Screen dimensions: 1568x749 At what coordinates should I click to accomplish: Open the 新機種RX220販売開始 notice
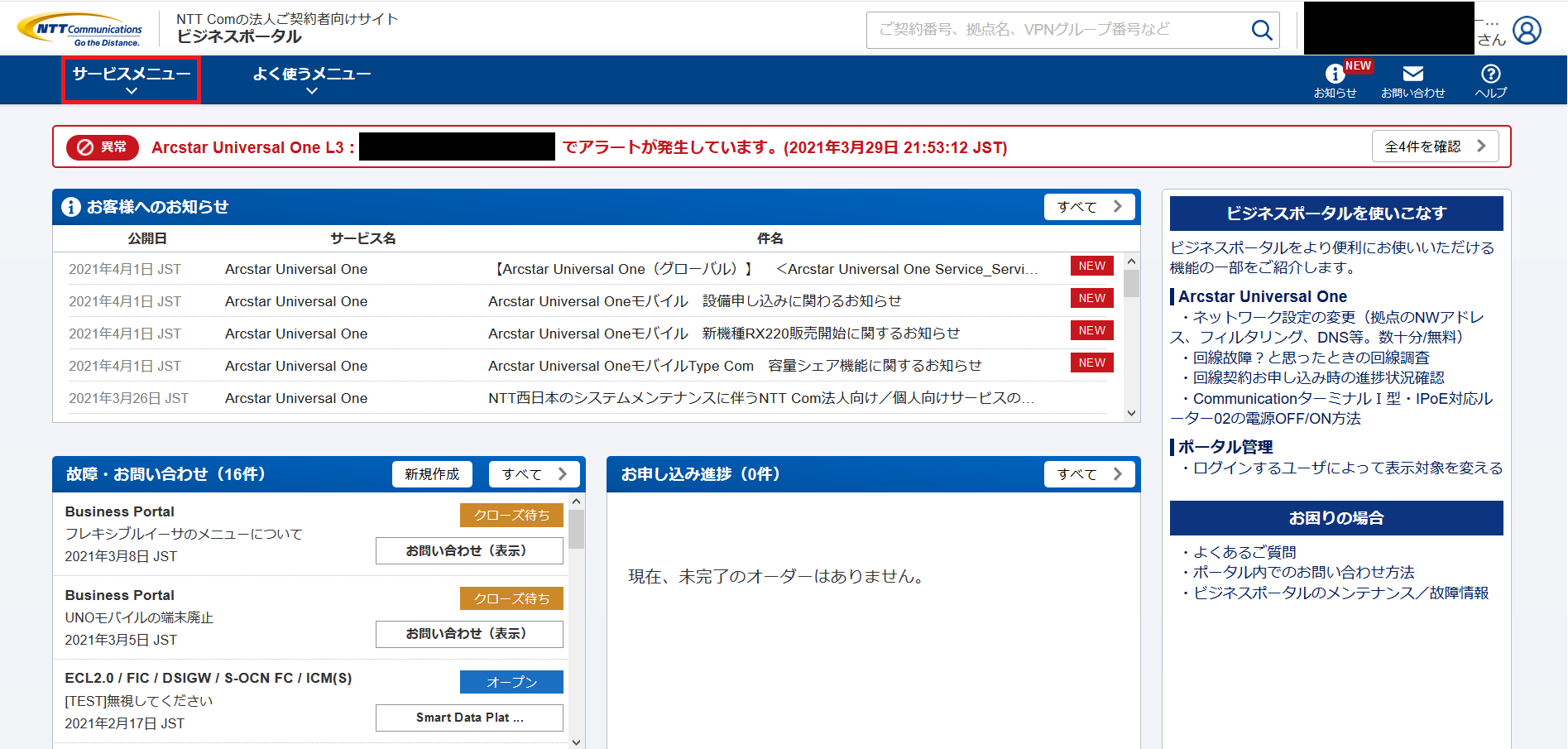point(724,334)
